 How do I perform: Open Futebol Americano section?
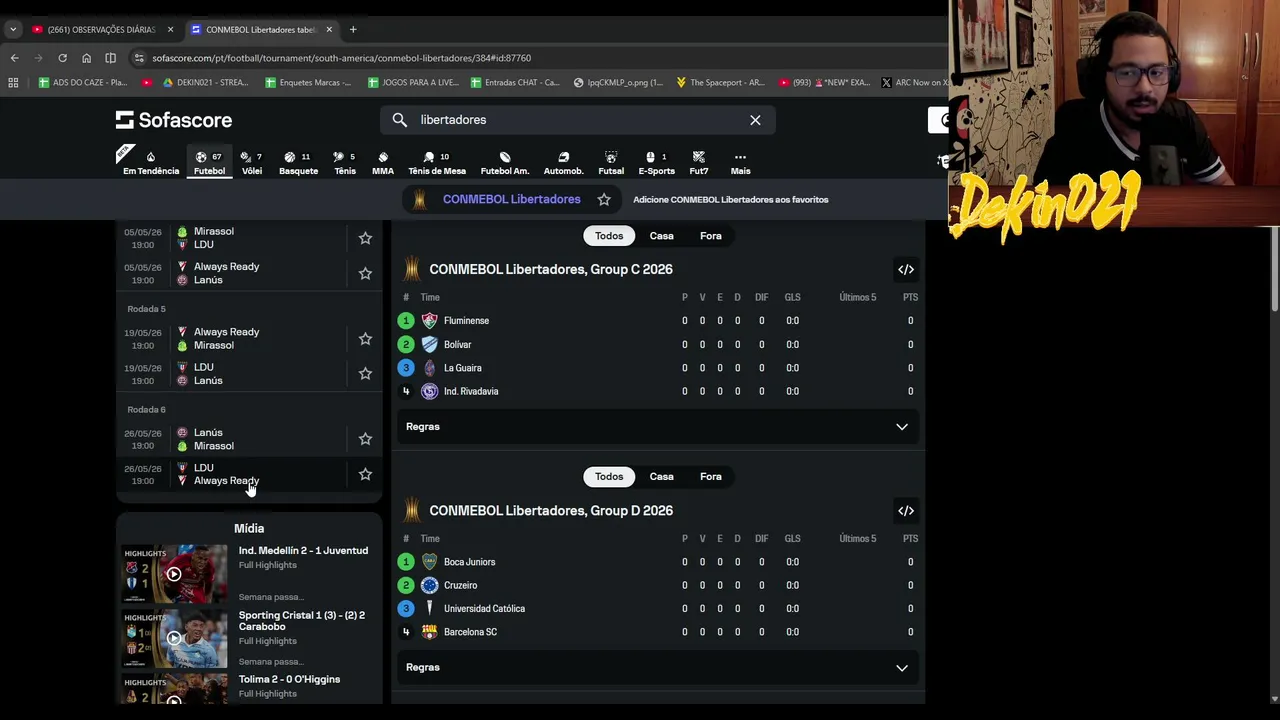[x=505, y=163]
